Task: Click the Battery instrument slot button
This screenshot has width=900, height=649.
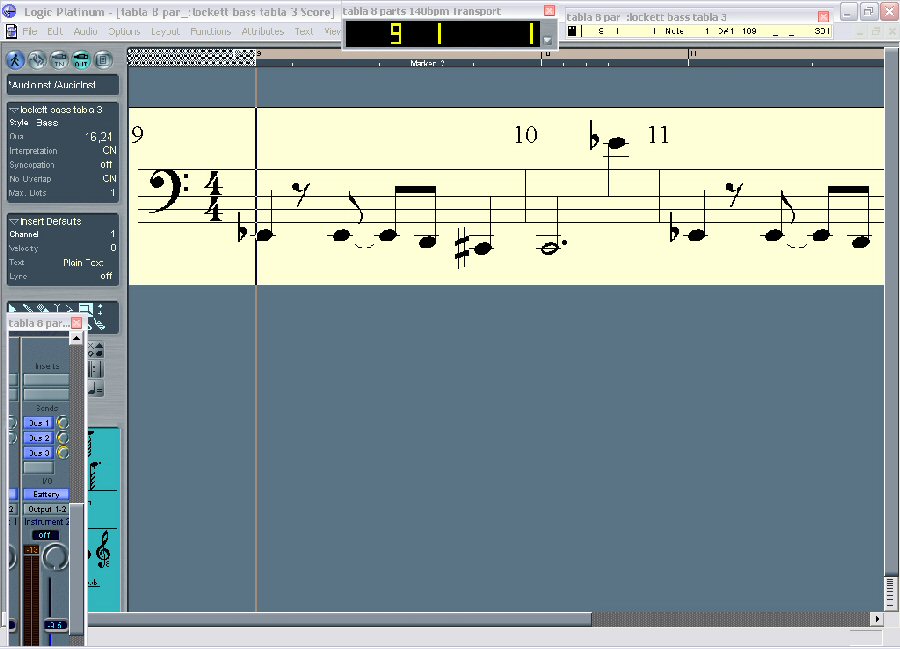Action: click(x=46, y=494)
